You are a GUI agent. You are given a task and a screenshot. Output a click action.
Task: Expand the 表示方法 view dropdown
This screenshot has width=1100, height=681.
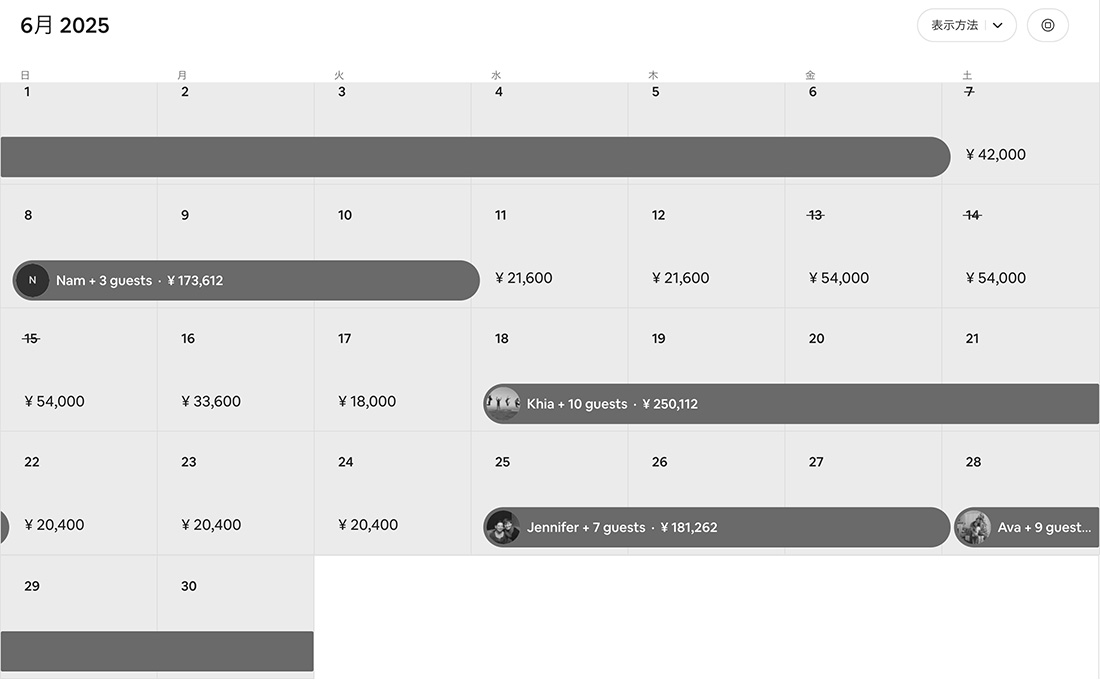pyautogui.click(x=966, y=25)
